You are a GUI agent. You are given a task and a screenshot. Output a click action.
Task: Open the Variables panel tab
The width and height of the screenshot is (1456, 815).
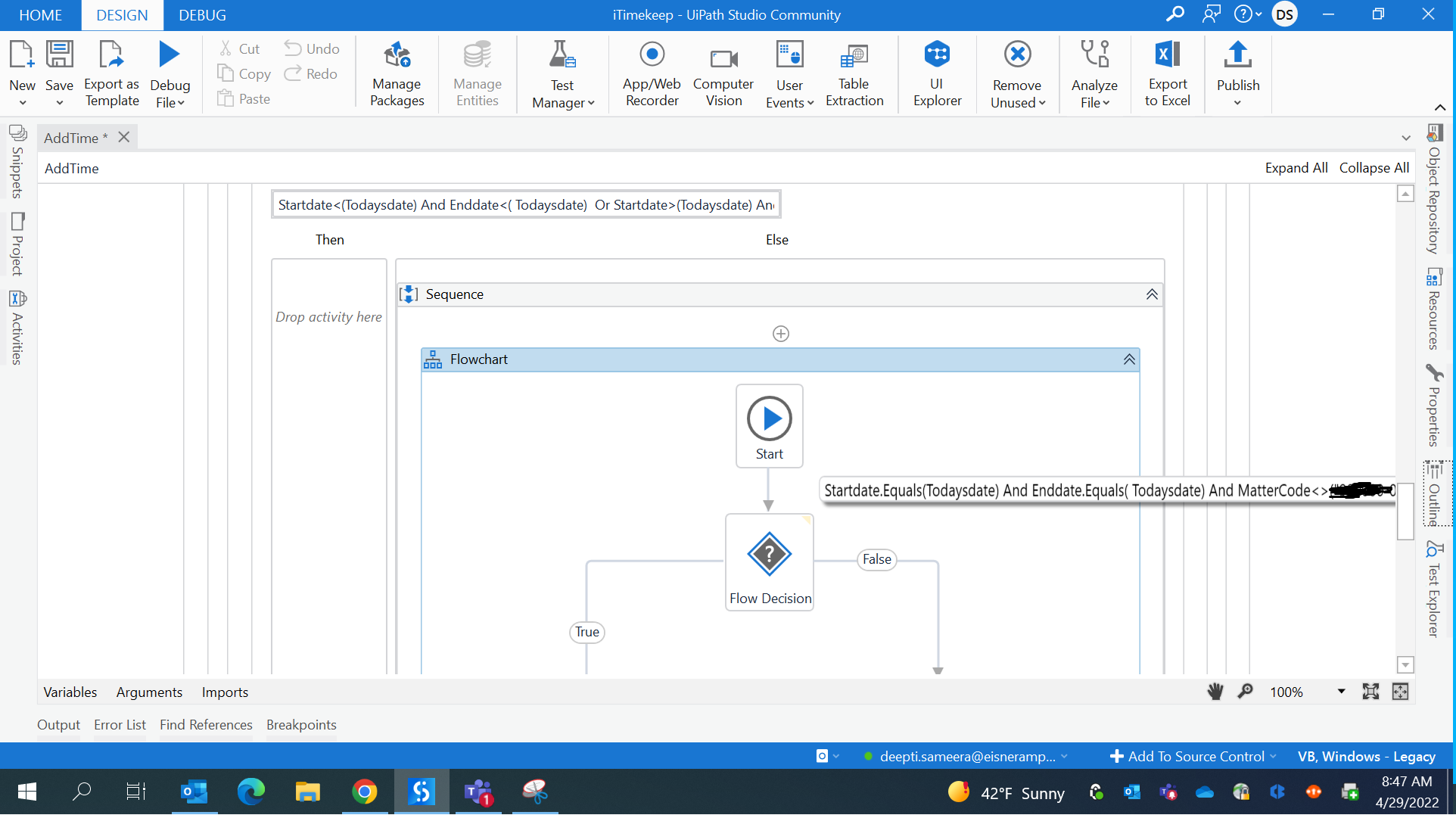pyautogui.click(x=70, y=692)
